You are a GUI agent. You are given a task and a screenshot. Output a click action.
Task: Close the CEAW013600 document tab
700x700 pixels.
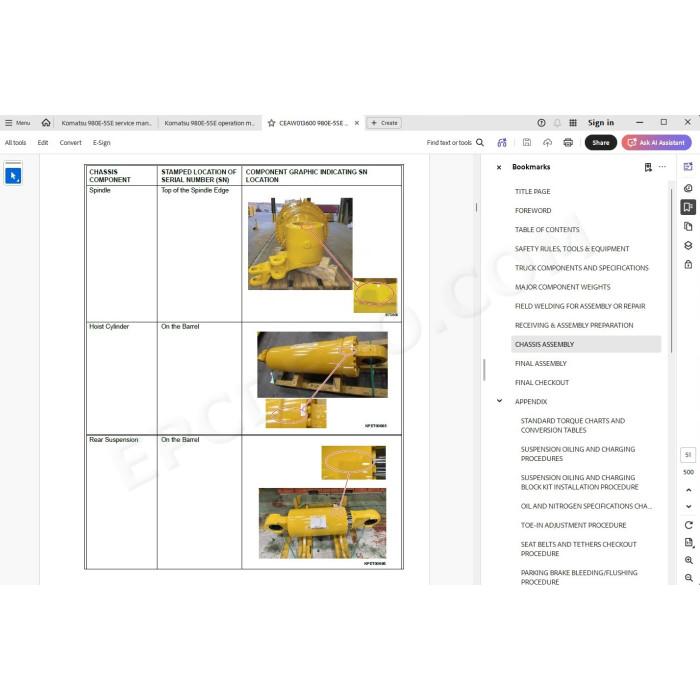[x=357, y=123]
